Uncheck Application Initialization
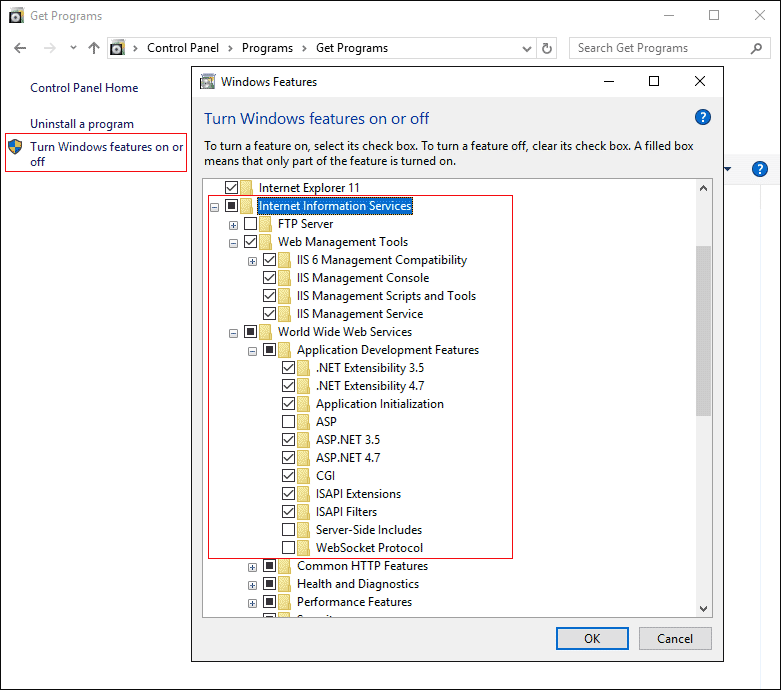781x690 pixels. tap(288, 404)
